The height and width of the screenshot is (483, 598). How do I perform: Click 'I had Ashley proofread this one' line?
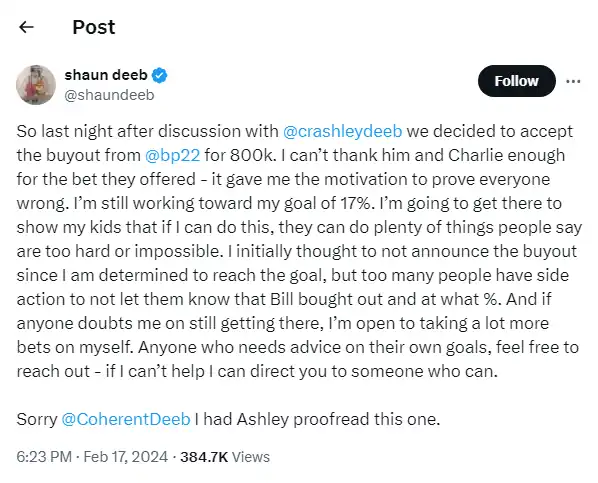(x=317, y=419)
